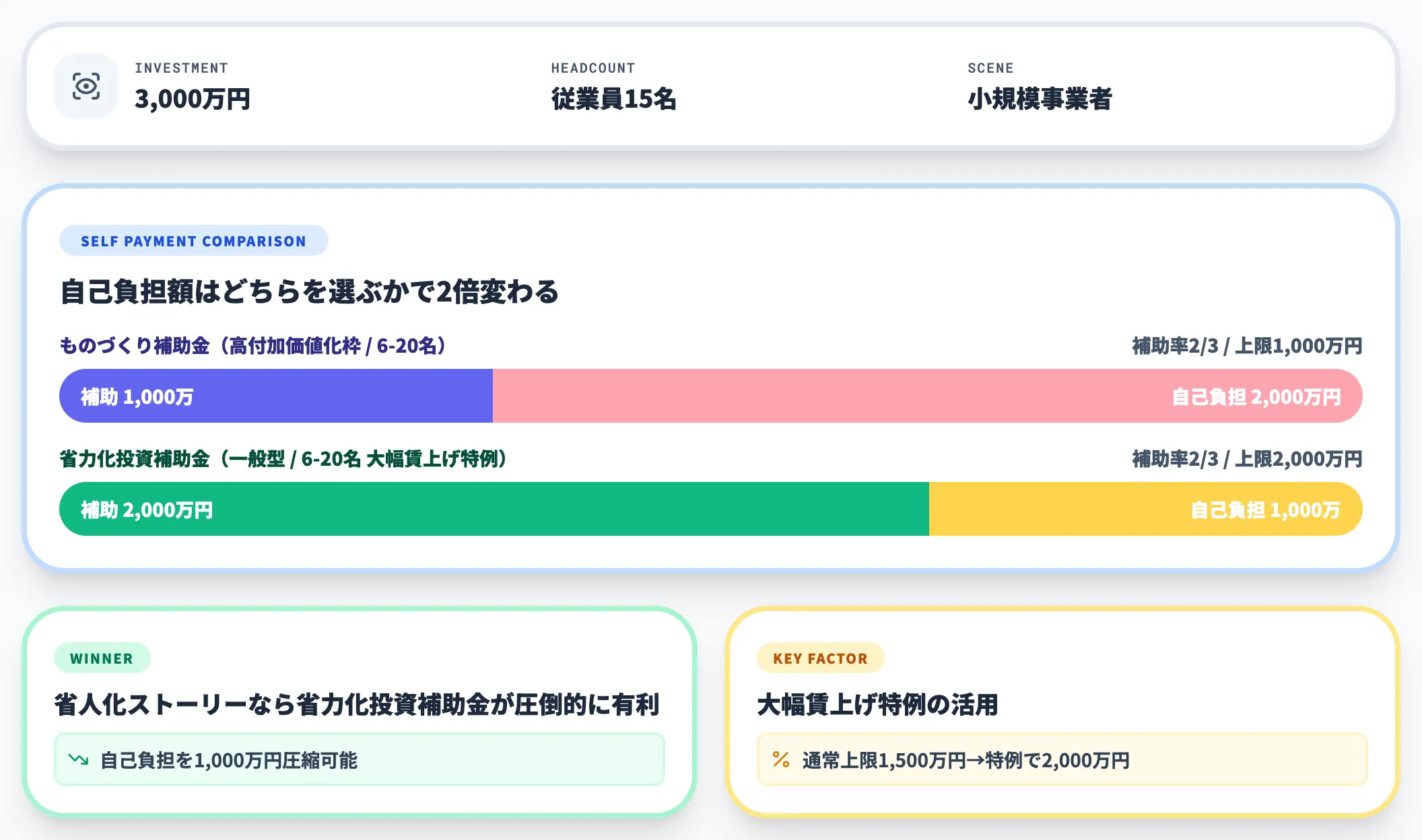Select the 自己負担を1,000万円圧縮可能 highlight box
1422x840 pixels.
[358, 758]
